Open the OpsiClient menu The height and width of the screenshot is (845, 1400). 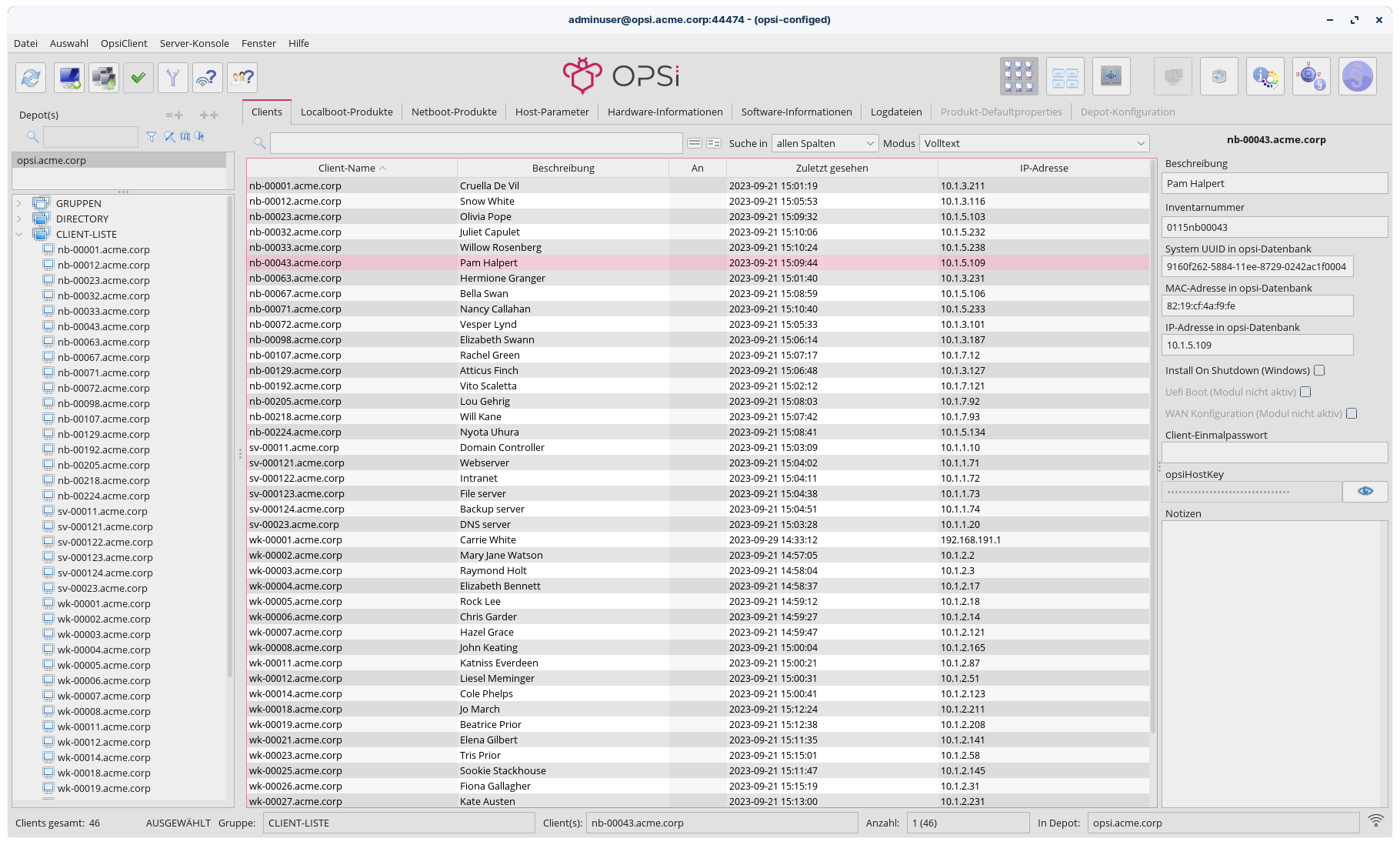click(124, 43)
